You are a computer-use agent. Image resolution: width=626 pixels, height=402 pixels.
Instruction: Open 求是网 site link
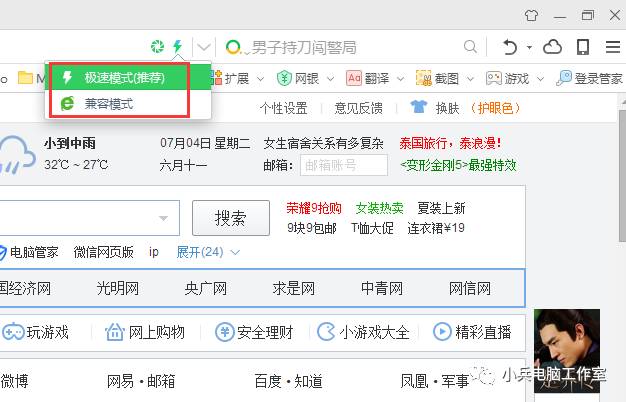pyautogui.click(x=294, y=288)
